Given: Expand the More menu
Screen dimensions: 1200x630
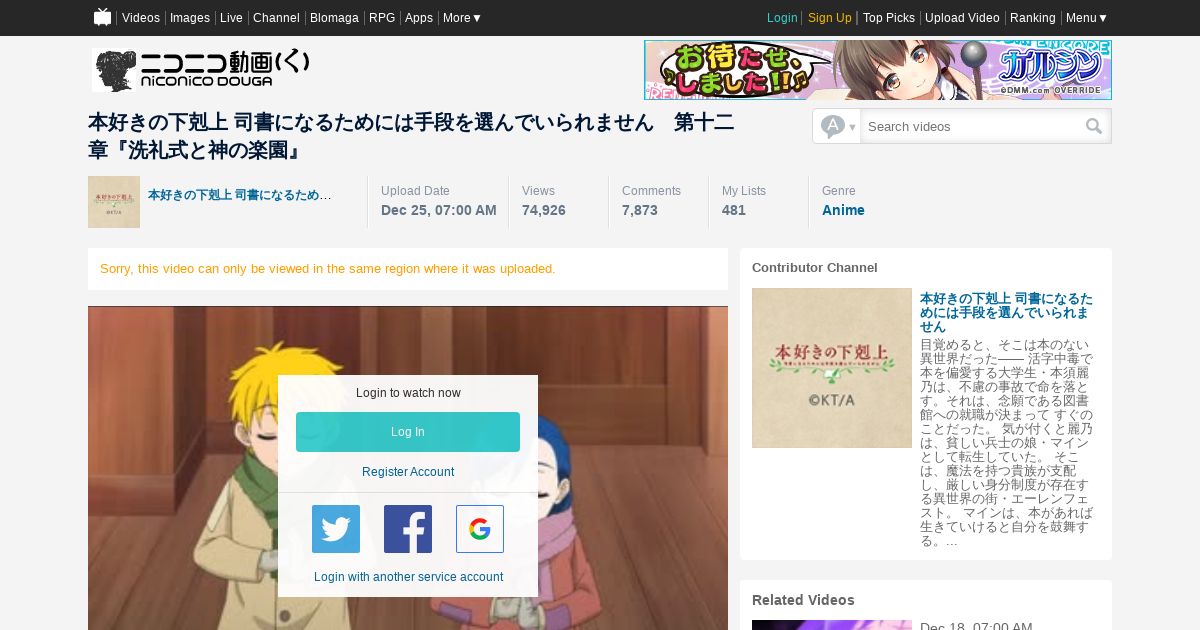Looking at the screenshot, I should (x=462, y=18).
